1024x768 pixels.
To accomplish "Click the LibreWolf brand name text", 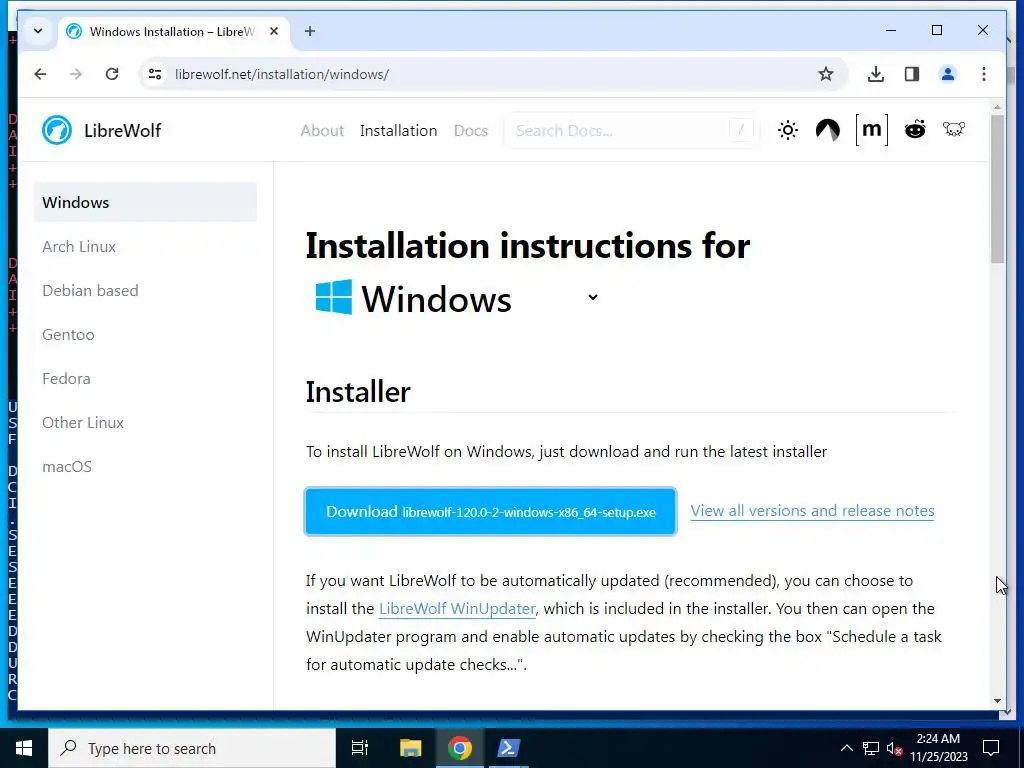I will pos(122,131).
